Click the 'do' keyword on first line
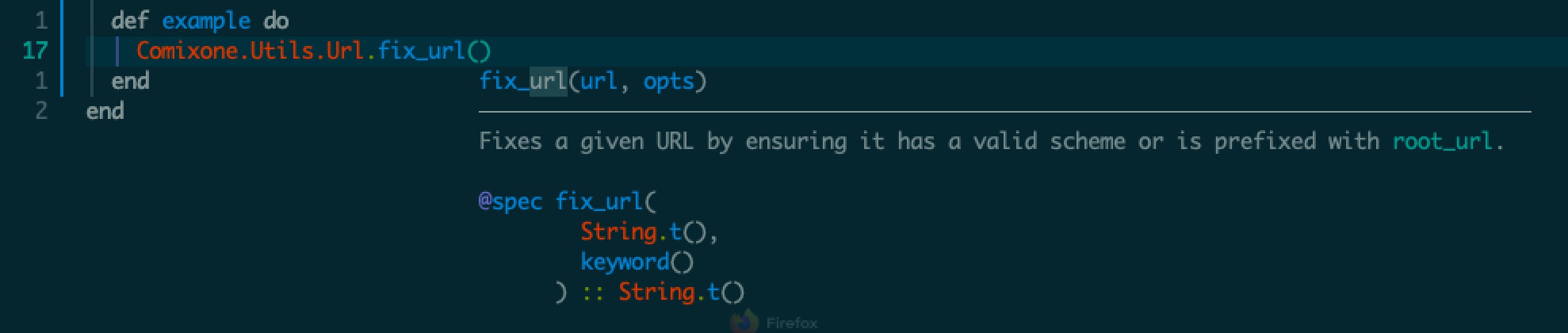 [276, 21]
